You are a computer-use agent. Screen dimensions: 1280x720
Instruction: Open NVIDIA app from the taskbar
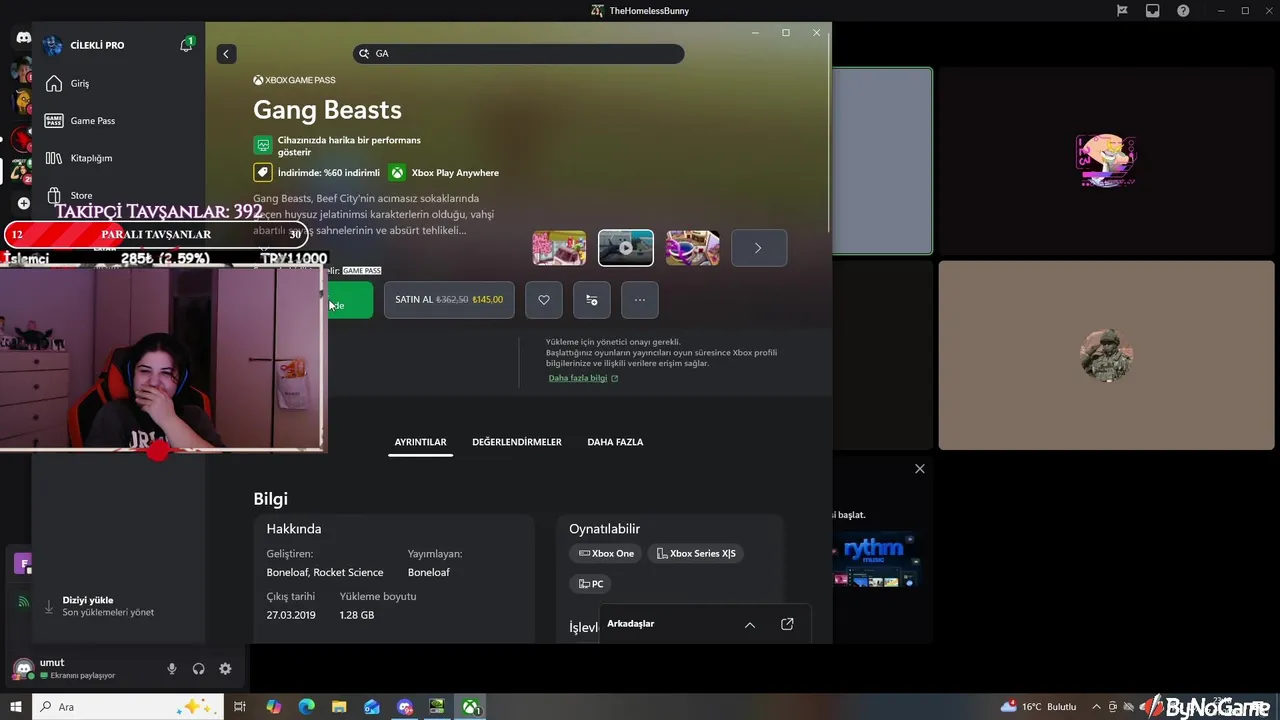pyautogui.click(x=437, y=707)
